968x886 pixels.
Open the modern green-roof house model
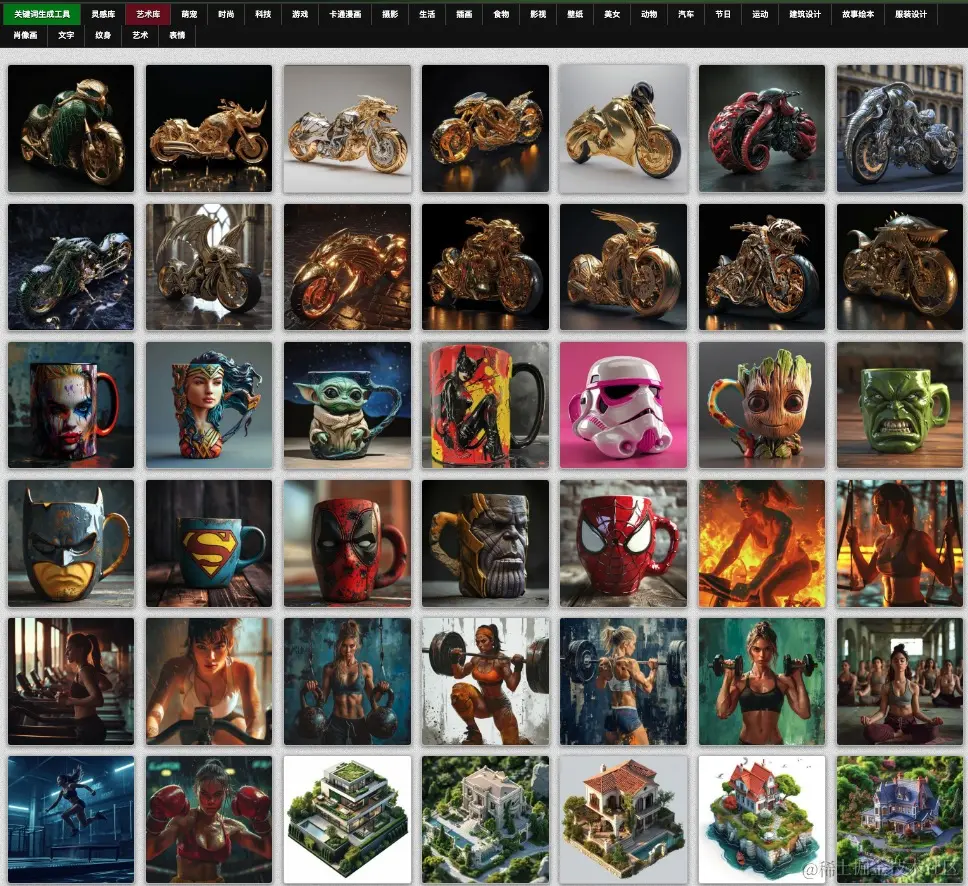tap(348, 820)
